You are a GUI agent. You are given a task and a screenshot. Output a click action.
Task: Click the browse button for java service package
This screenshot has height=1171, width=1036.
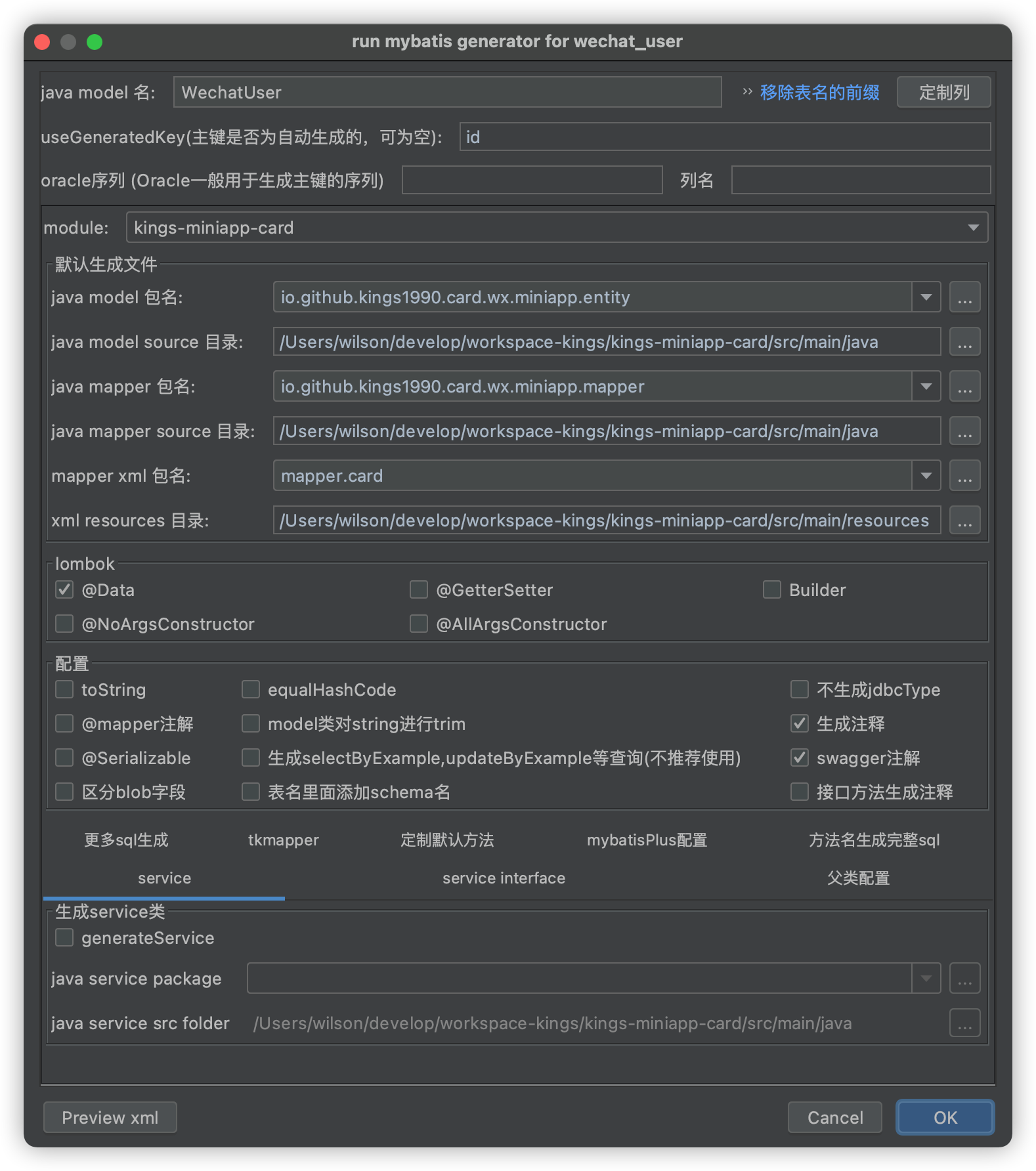click(x=964, y=979)
